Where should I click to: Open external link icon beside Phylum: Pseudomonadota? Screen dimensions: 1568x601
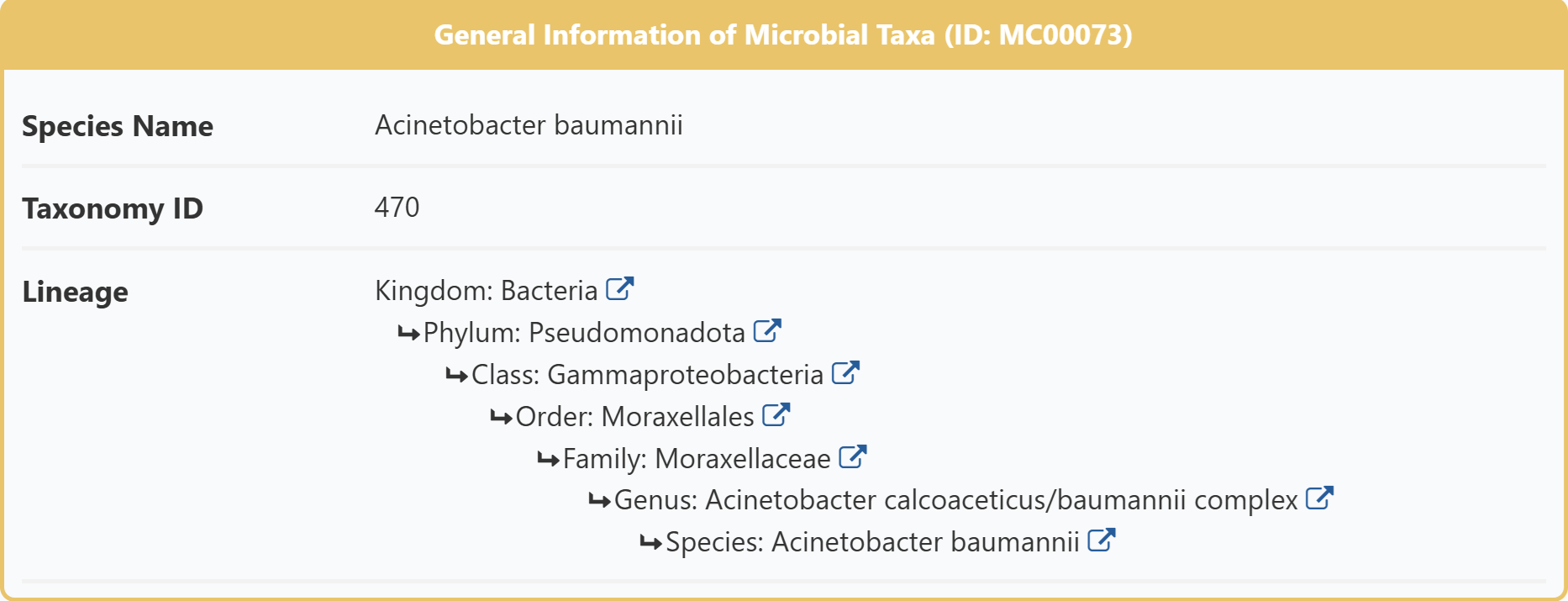click(x=767, y=331)
